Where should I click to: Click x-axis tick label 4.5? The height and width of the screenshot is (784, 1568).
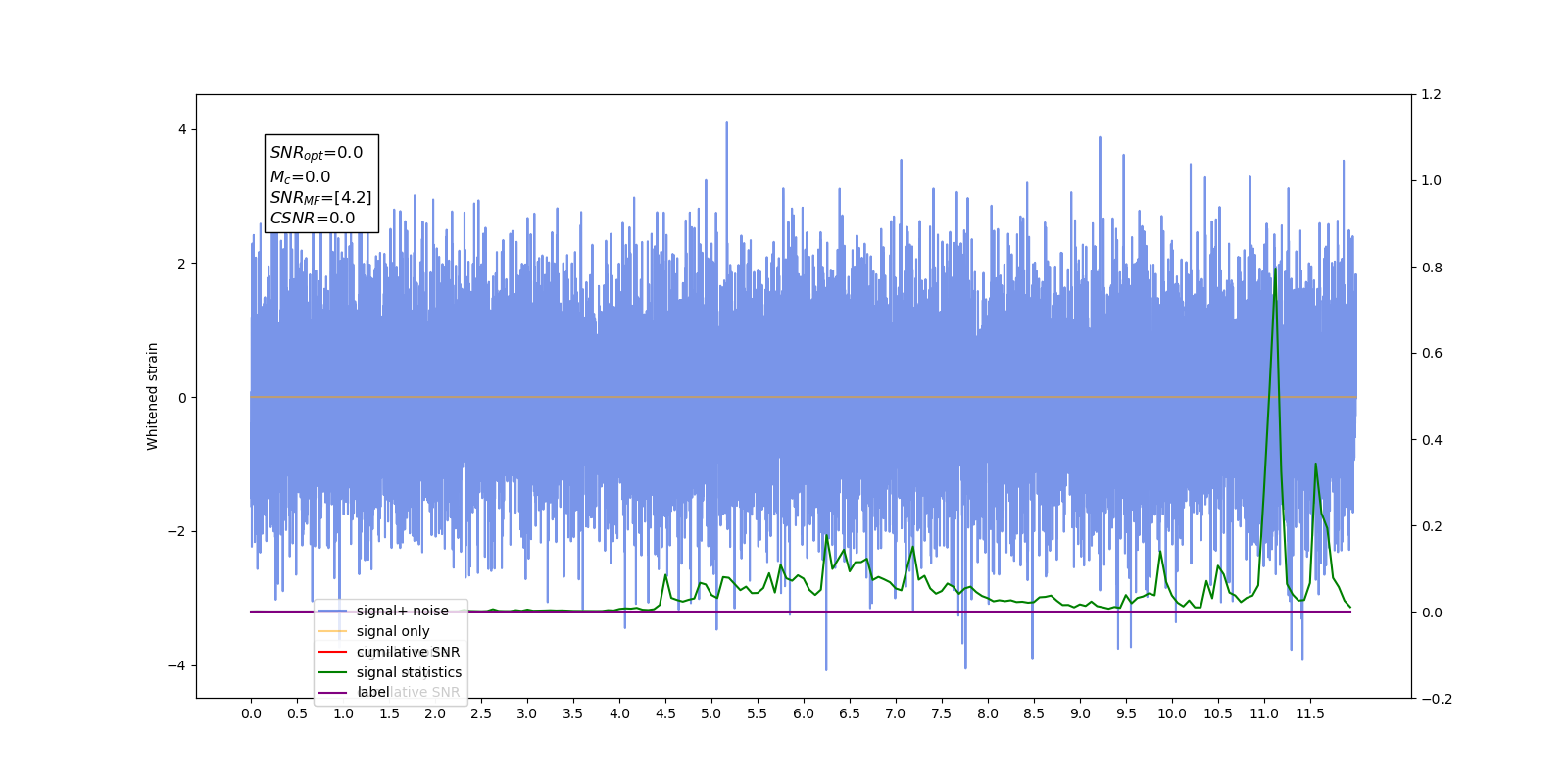[x=665, y=713]
